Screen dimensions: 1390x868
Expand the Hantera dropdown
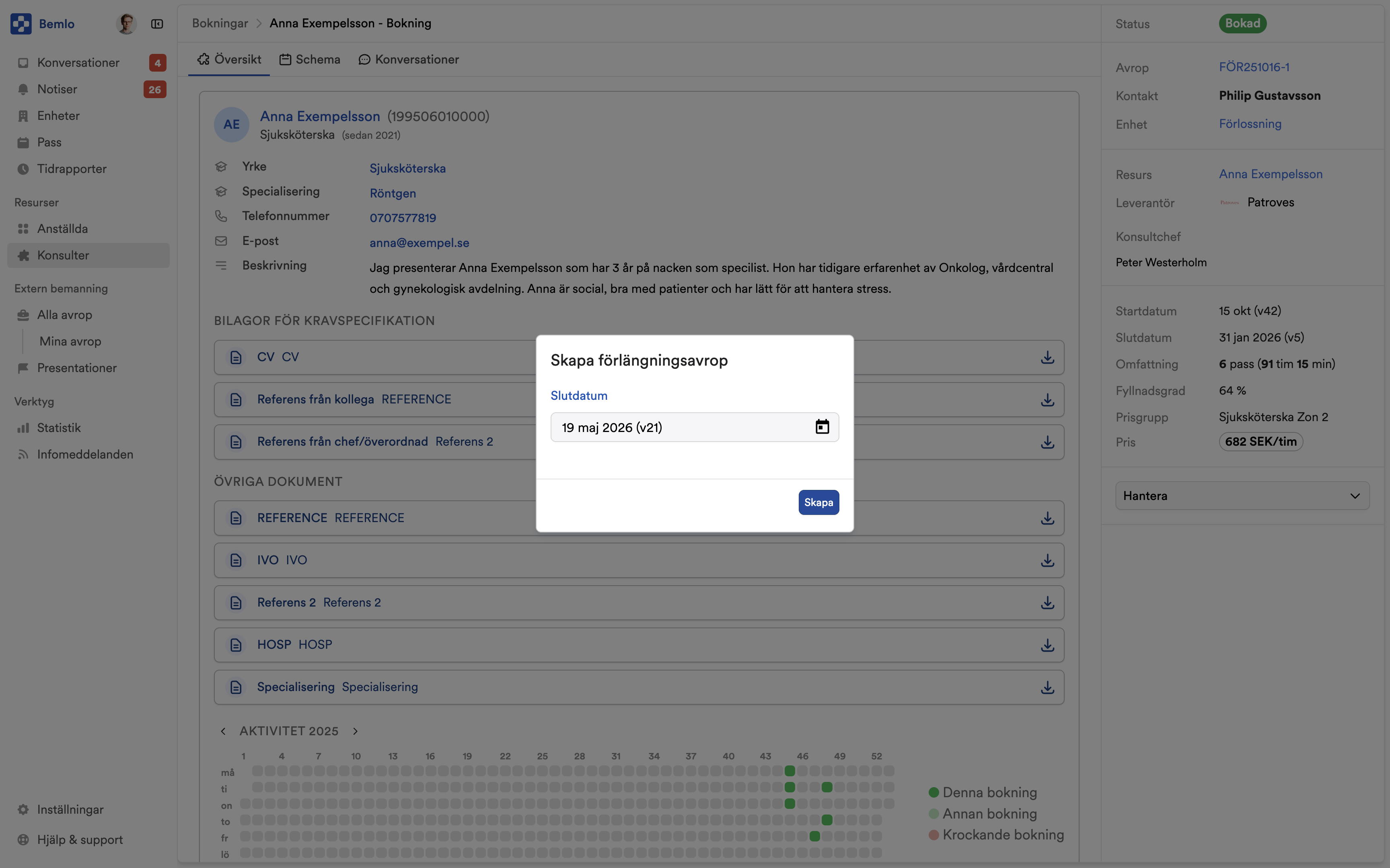1242,496
